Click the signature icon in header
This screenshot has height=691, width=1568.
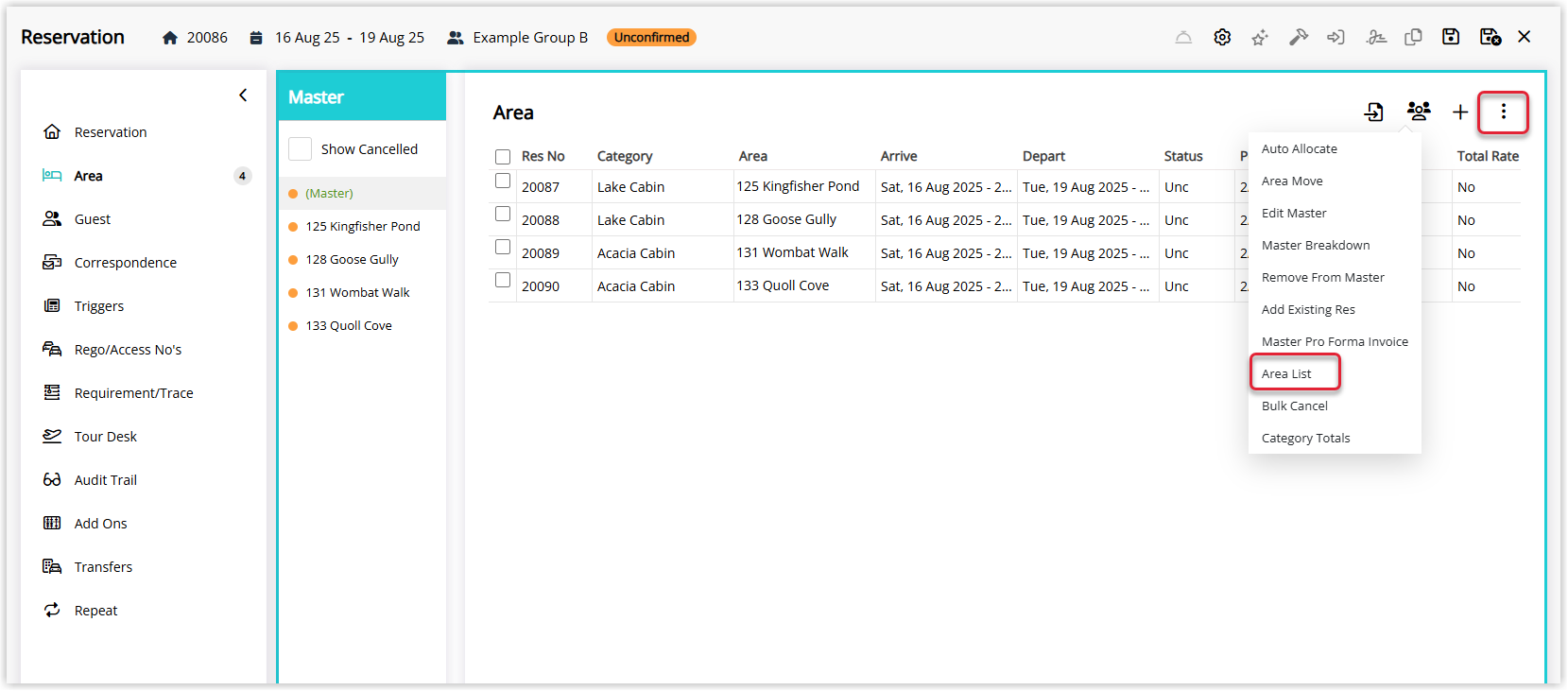1376,38
